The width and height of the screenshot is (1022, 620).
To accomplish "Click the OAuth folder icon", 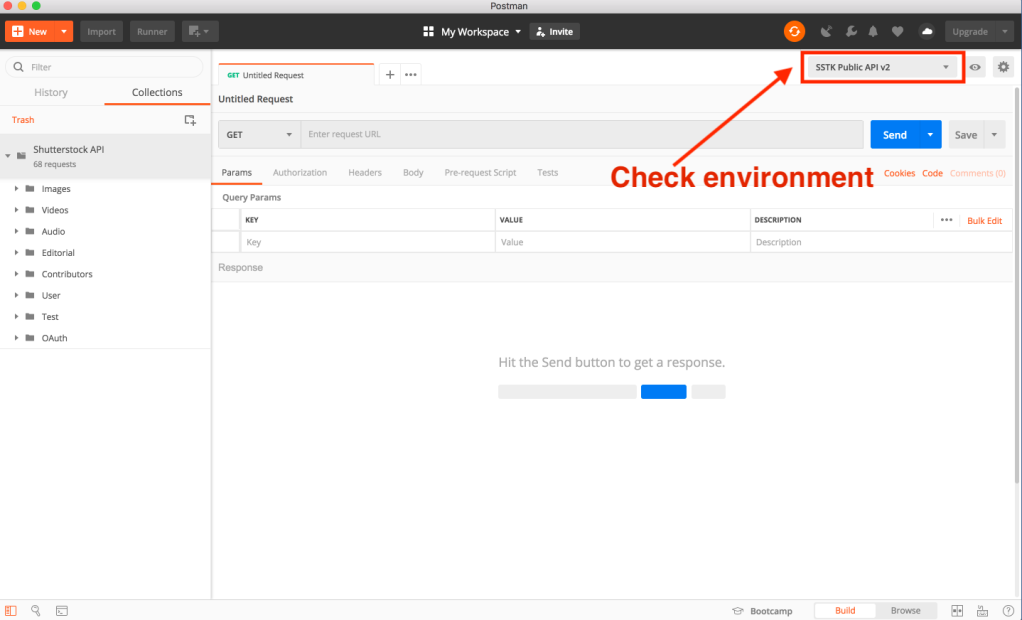I will click(x=29, y=338).
